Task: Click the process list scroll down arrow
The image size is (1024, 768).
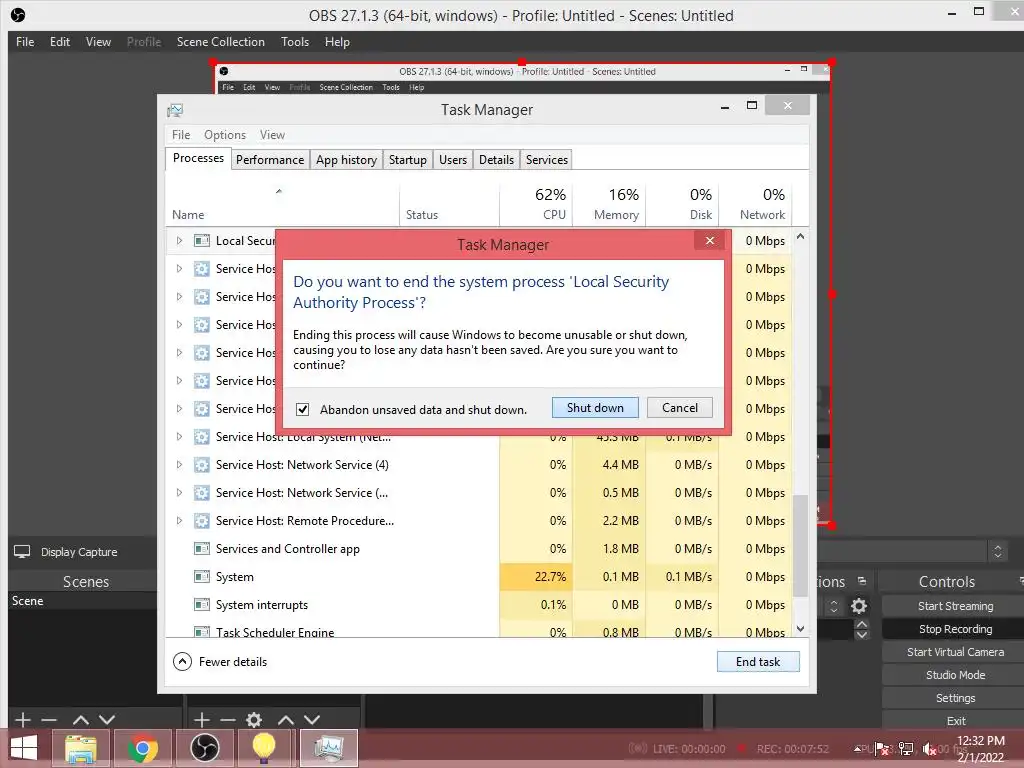Action: (x=800, y=629)
